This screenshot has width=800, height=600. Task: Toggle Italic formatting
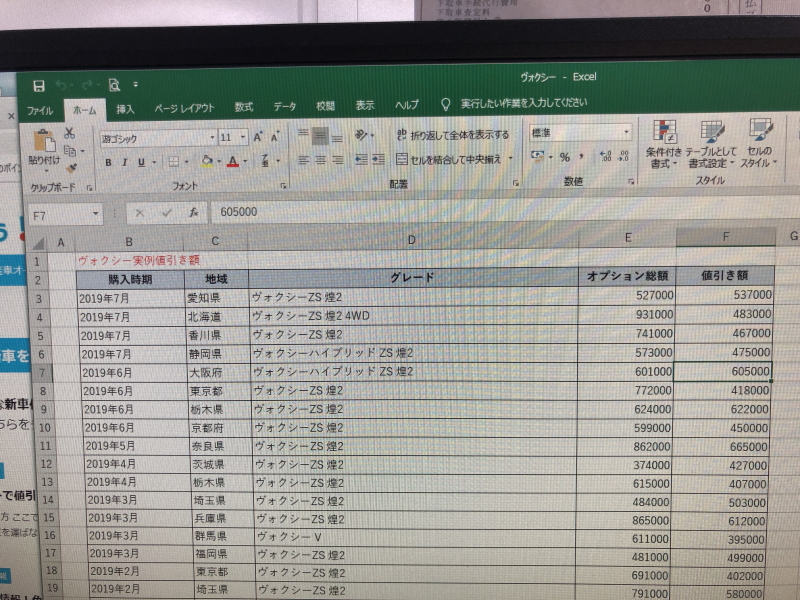click(x=124, y=162)
